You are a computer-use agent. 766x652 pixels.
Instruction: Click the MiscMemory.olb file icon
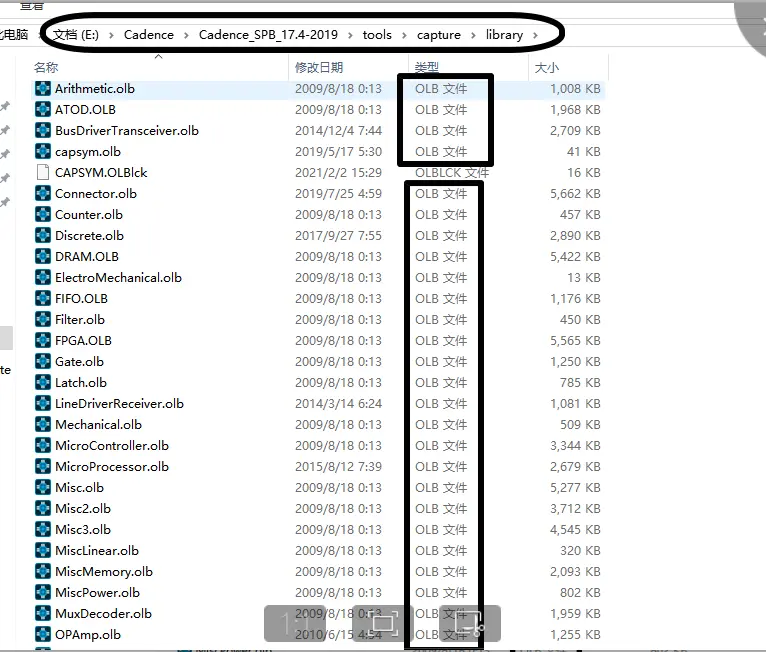tap(43, 572)
